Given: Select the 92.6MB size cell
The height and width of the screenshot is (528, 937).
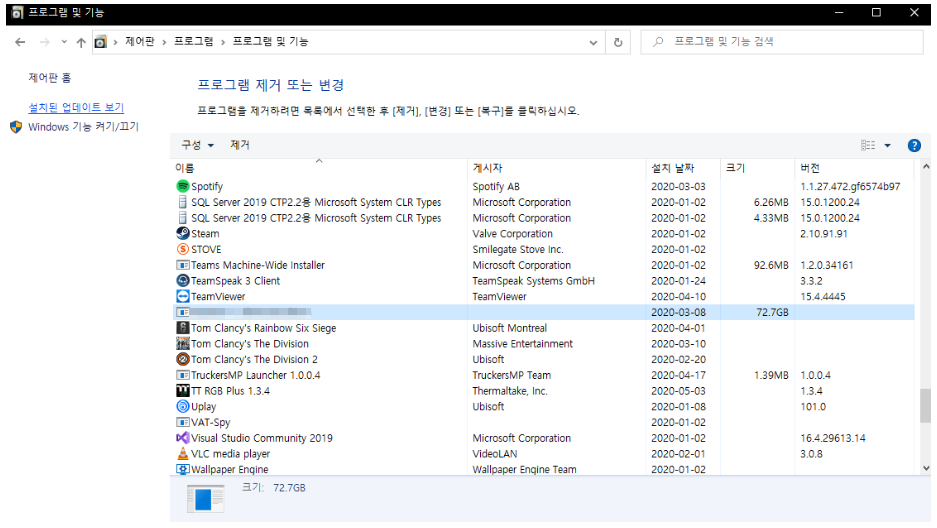Looking at the screenshot, I should [771, 265].
